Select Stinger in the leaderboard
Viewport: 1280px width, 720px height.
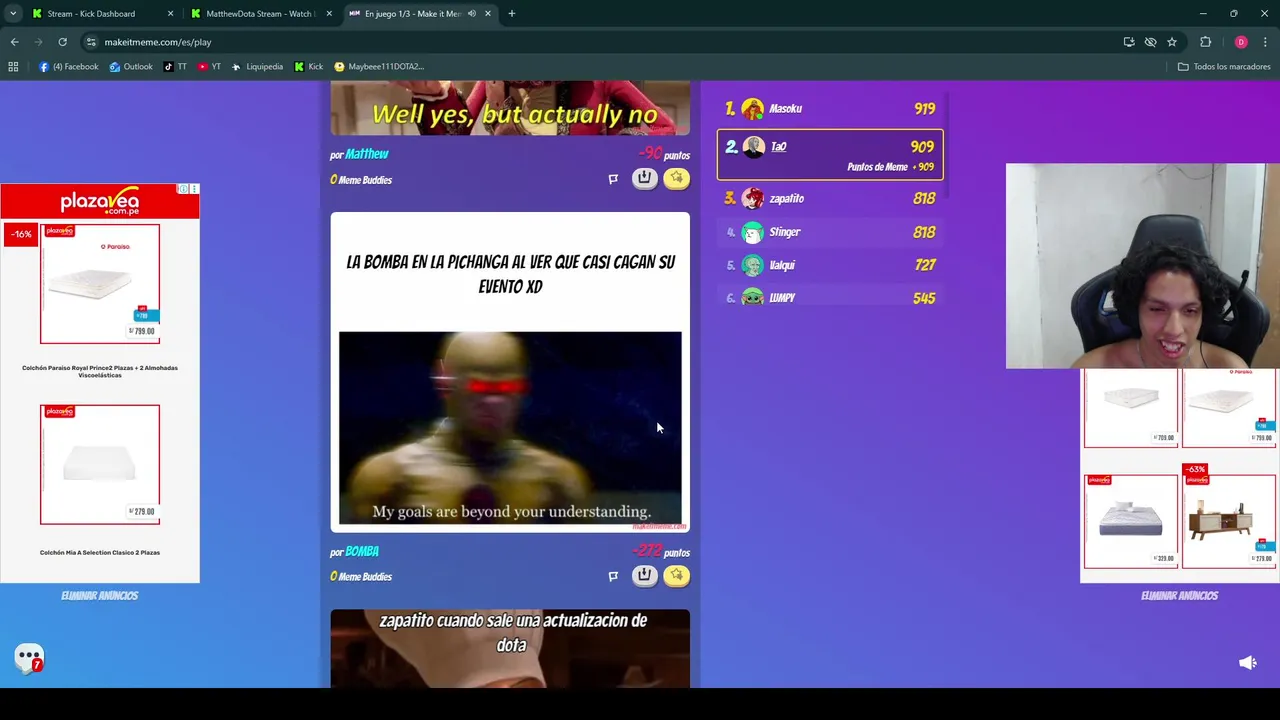pos(830,232)
